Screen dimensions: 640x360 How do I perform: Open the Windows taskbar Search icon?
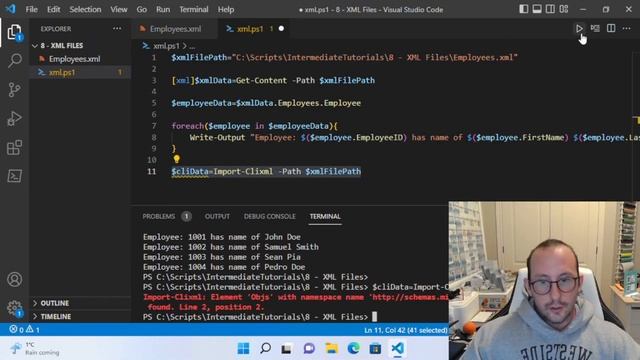click(x=265, y=348)
